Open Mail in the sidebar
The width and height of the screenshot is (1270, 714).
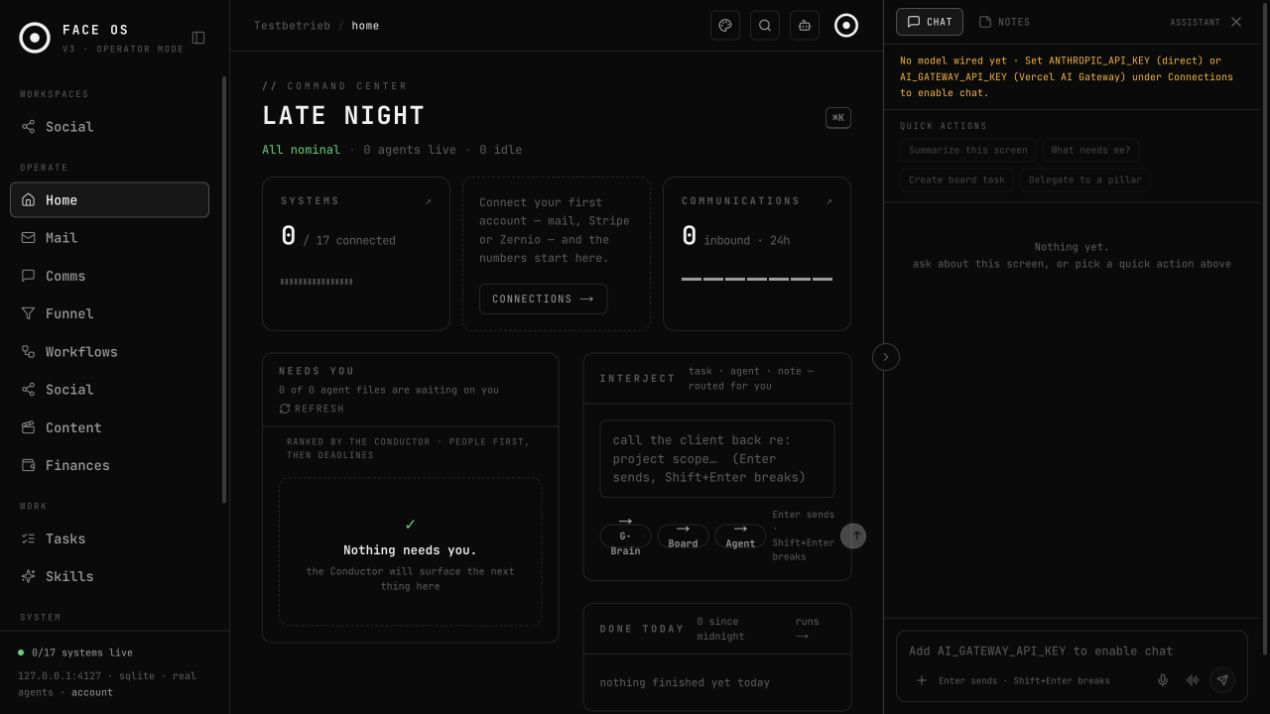pyautogui.click(x=110, y=238)
